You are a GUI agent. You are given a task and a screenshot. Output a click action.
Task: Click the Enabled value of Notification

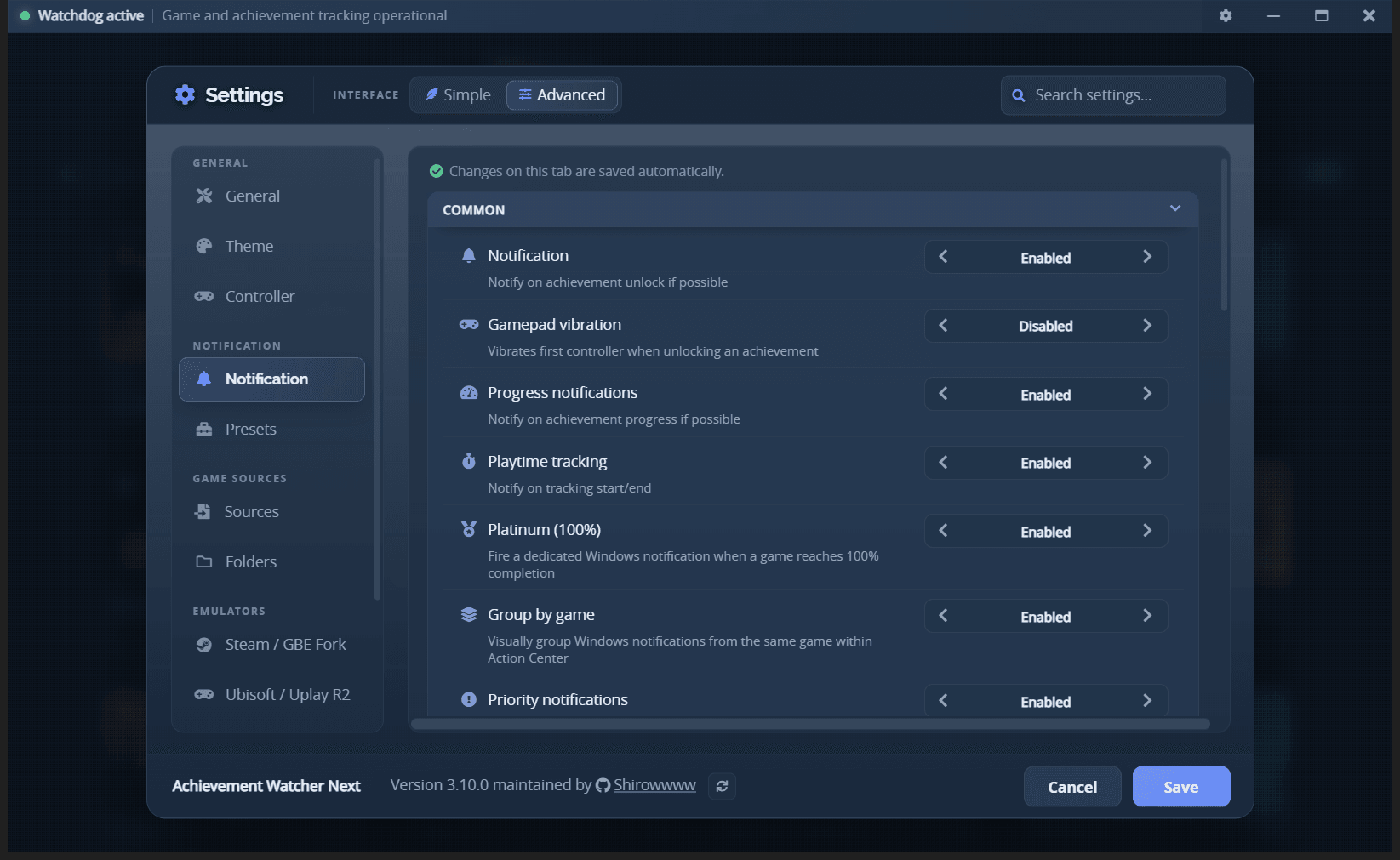pos(1046,258)
